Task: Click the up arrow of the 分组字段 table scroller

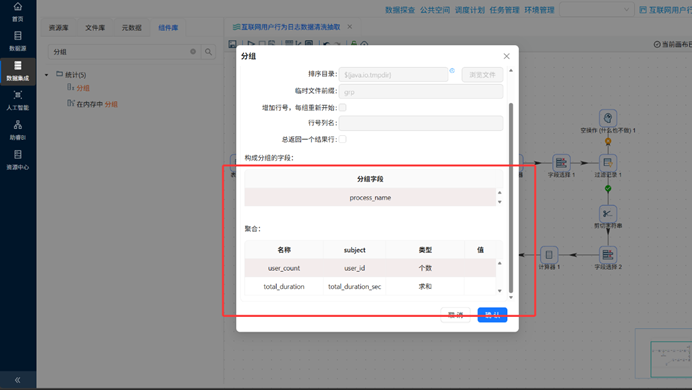Action: [500, 193]
